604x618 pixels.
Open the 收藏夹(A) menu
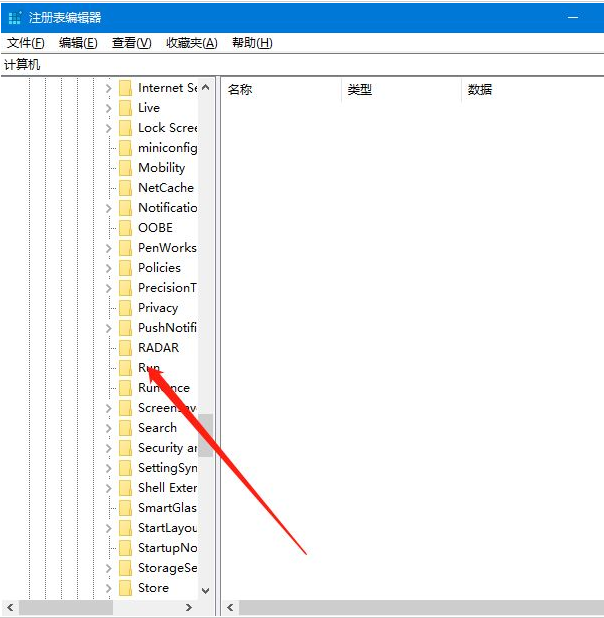click(x=192, y=43)
